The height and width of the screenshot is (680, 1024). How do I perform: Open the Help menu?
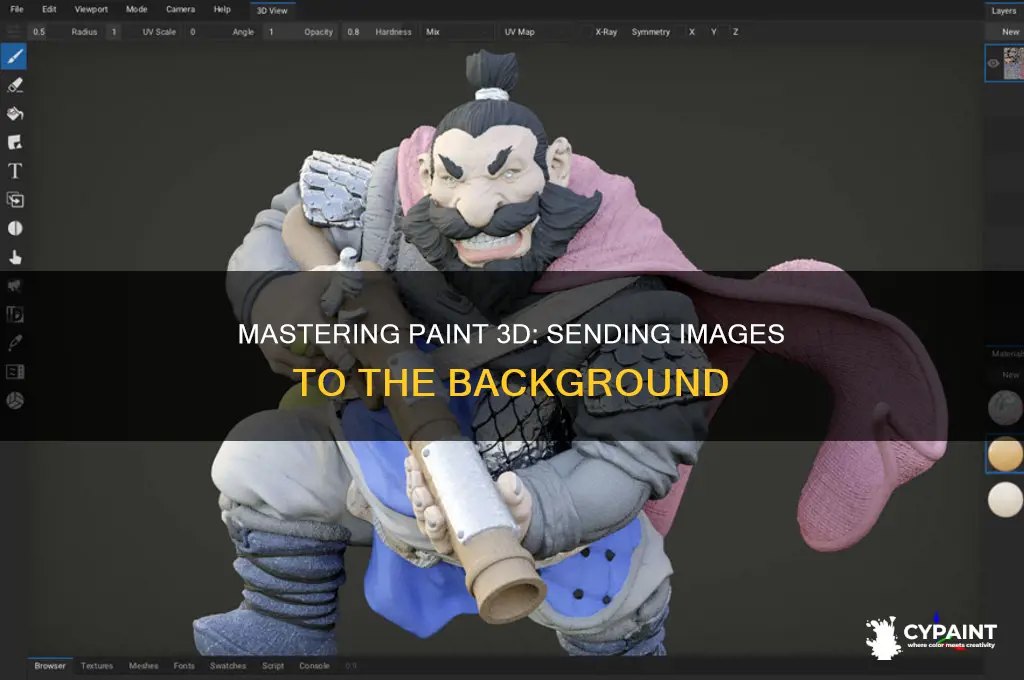[x=222, y=9]
